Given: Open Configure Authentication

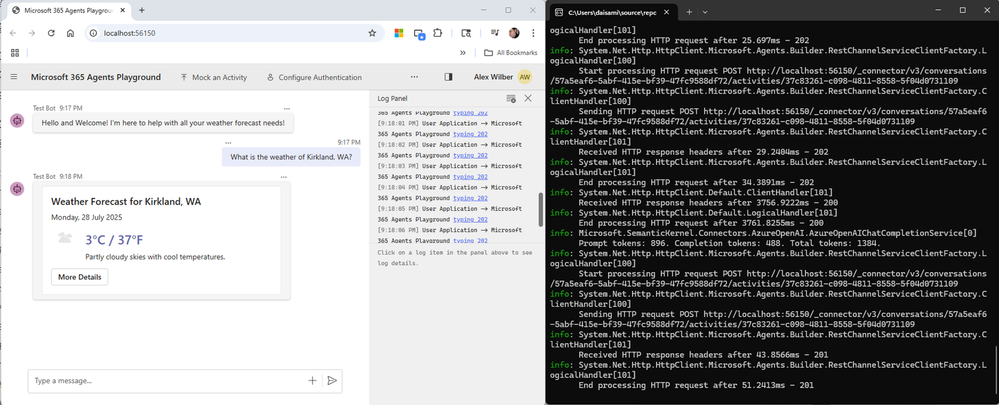Looking at the screenshot, I should click(314, 77).
